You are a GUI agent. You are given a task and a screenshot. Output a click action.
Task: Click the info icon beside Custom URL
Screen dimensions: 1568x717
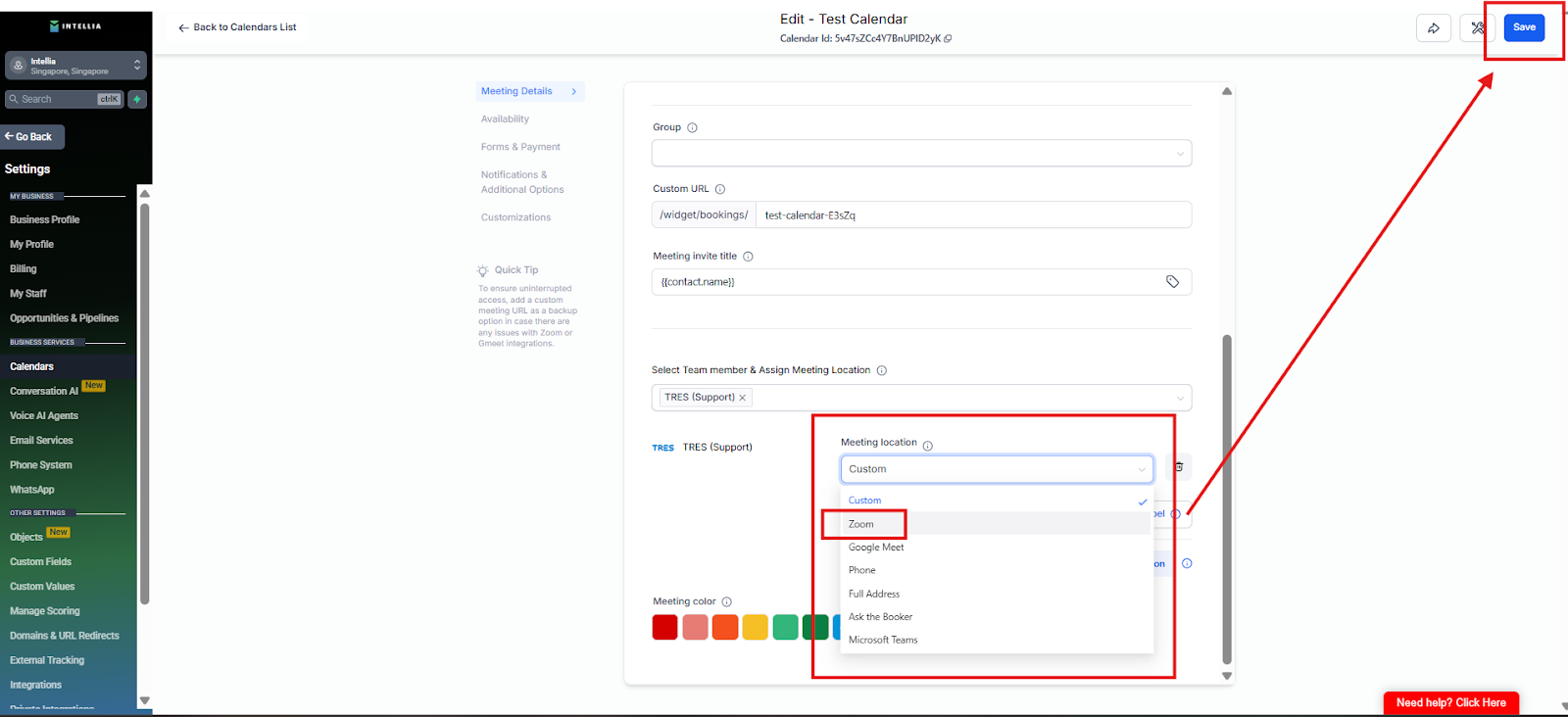720,189
